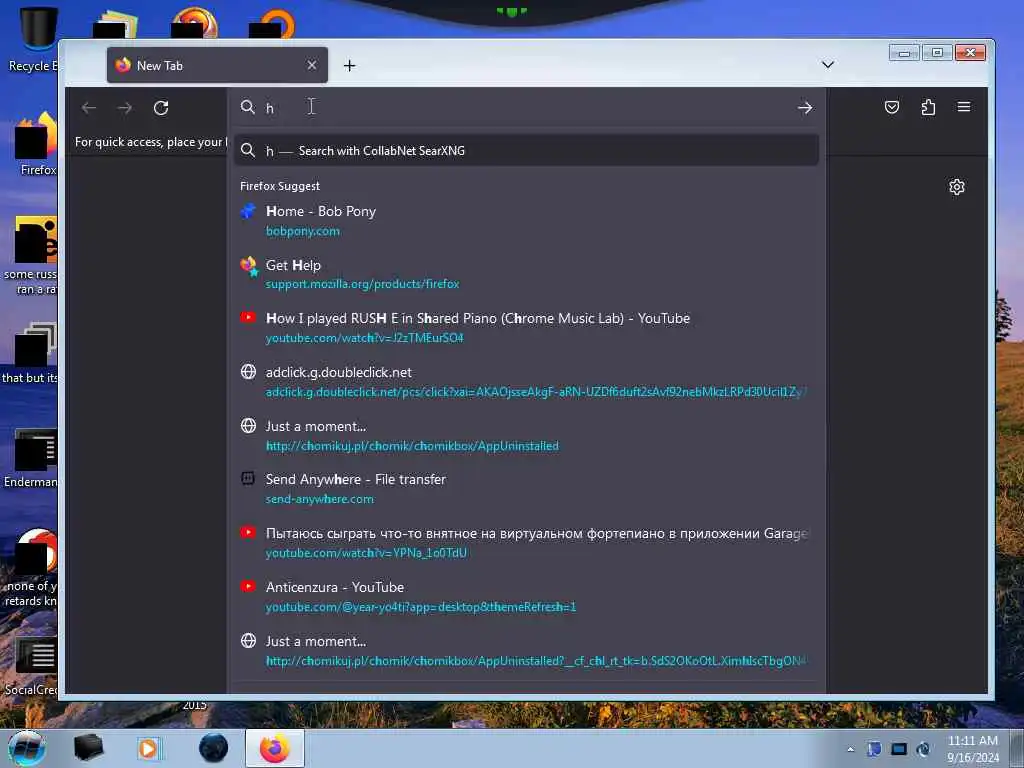Click the chomikuj.pl URL containing __cf_chl_rt_tk
Screen dimensions: 1024x768
(x=536, y=661)
